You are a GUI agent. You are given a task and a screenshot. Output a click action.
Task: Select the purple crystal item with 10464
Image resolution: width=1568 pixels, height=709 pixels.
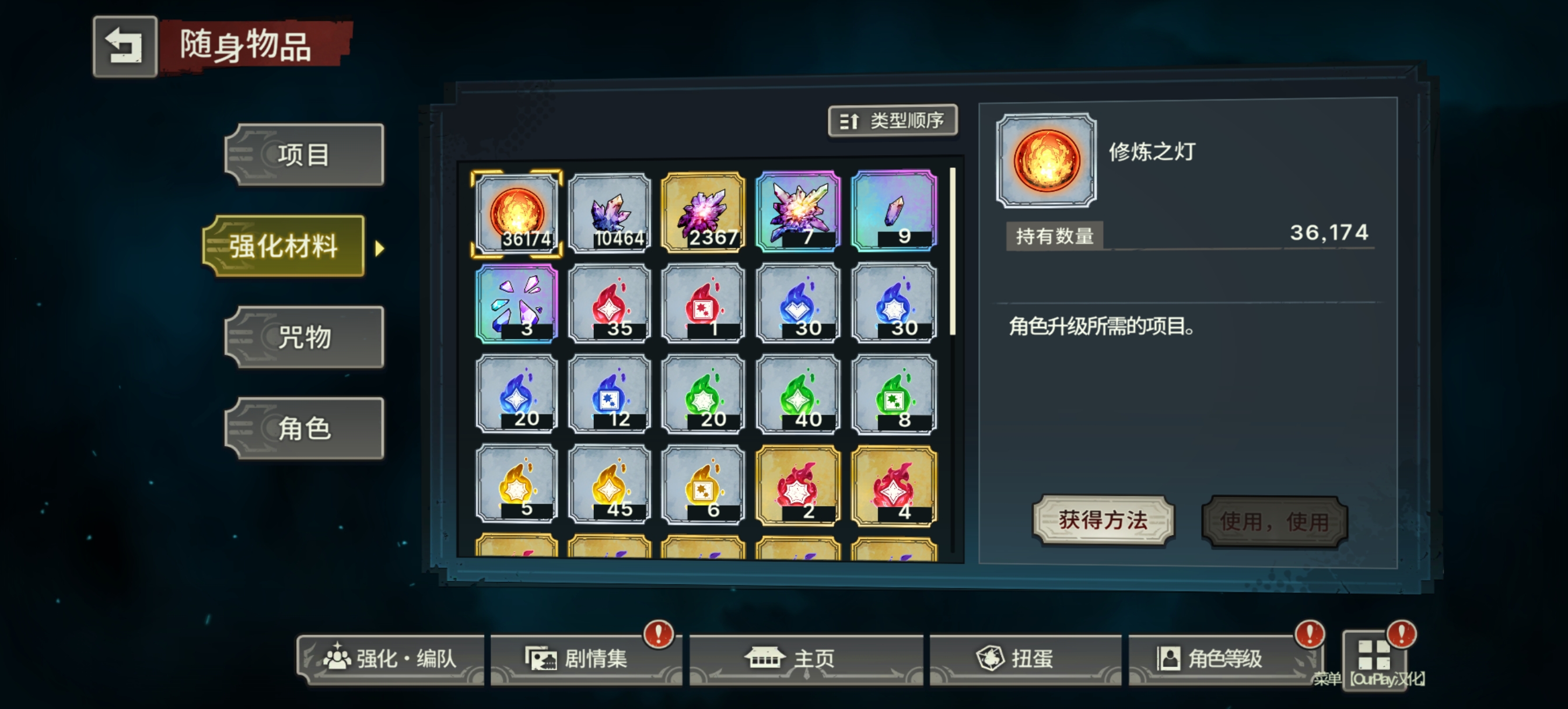(x=610, y=213)
